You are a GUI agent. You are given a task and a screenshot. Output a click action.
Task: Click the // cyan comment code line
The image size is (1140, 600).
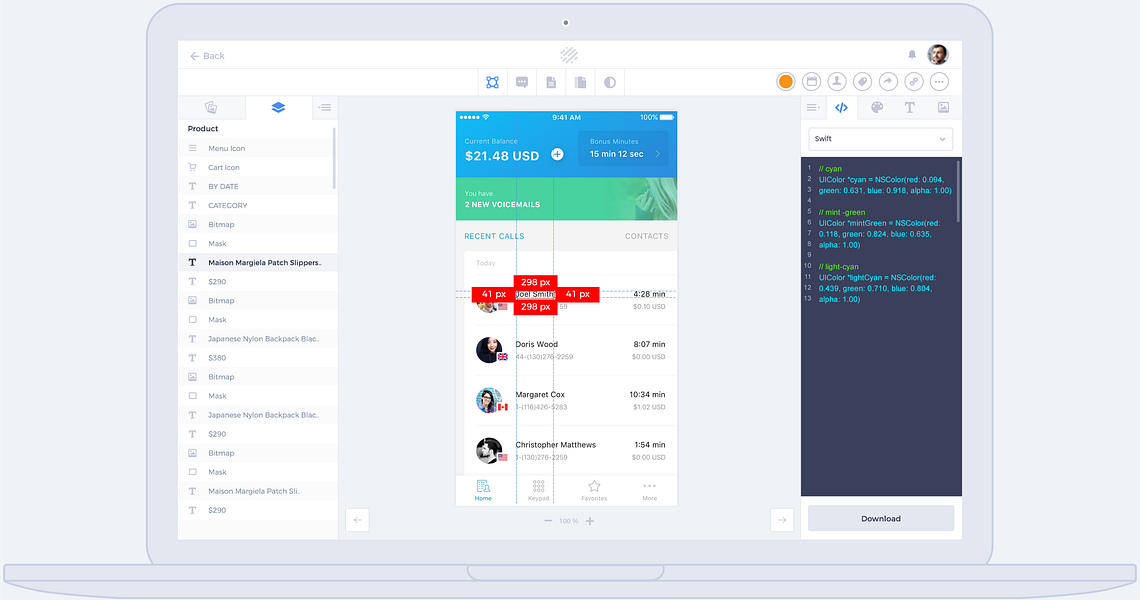pyautogui.click(x=830, y=169)
